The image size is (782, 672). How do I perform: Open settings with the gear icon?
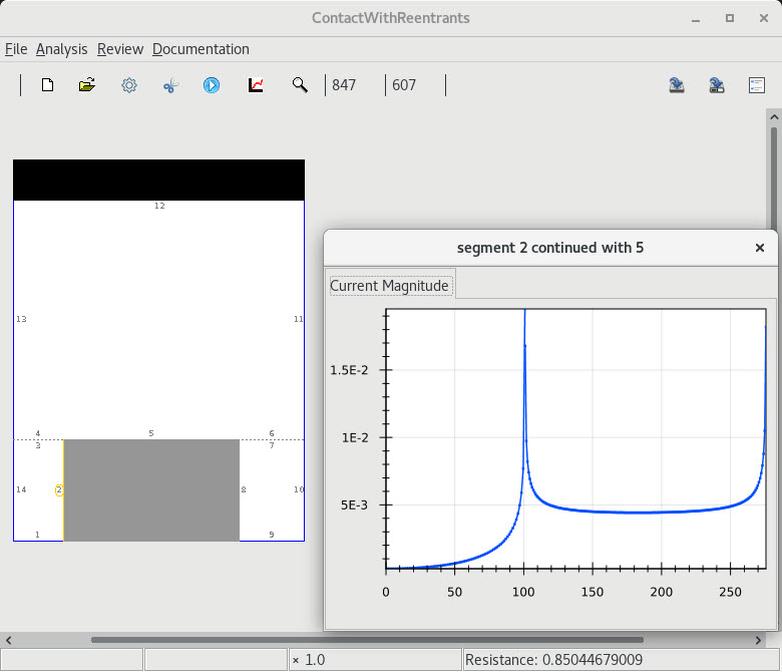129,85
